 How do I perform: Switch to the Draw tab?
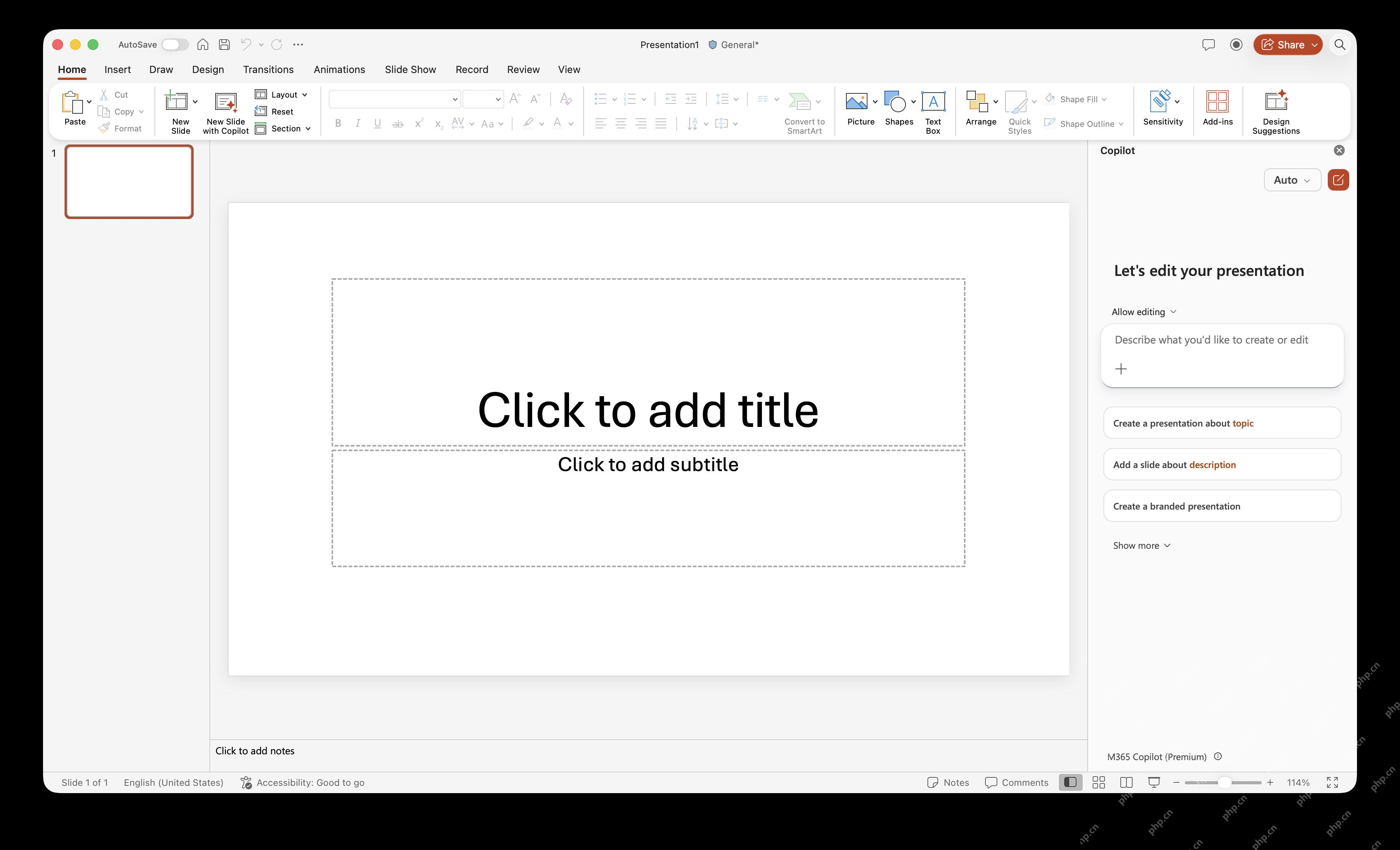[161, 69]
